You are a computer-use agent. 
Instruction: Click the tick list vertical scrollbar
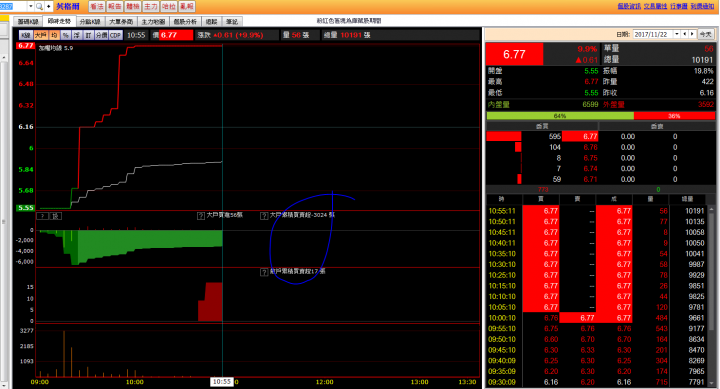click(x=711, y=294)
